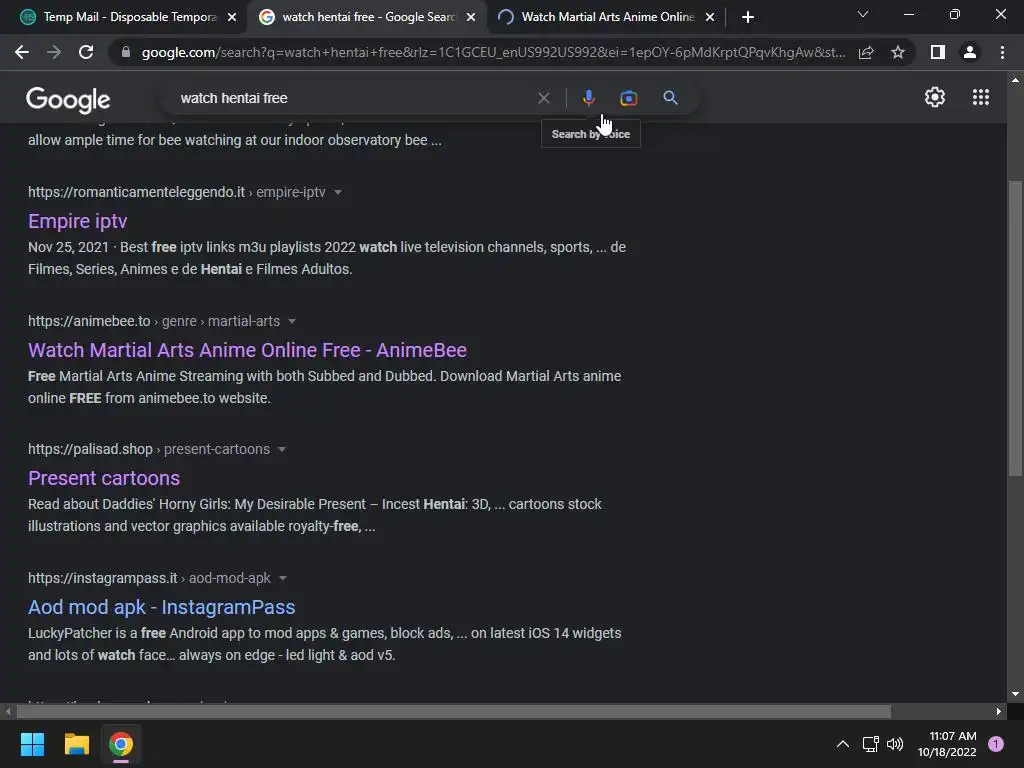This screenshot has width=1024, height=768.
Task: Open the clock and calendar flyout
Action: tap(947, 744)
